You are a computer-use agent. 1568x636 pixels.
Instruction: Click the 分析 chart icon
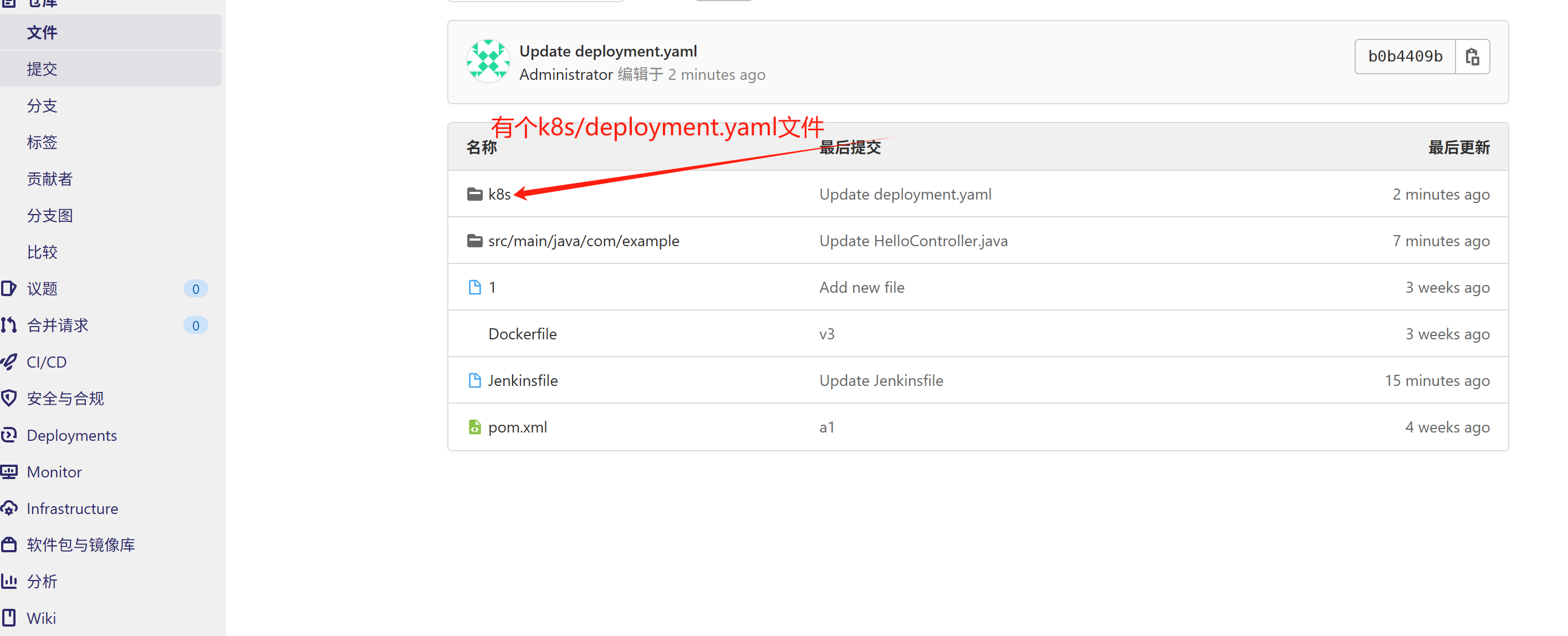(x=9, y=581)
